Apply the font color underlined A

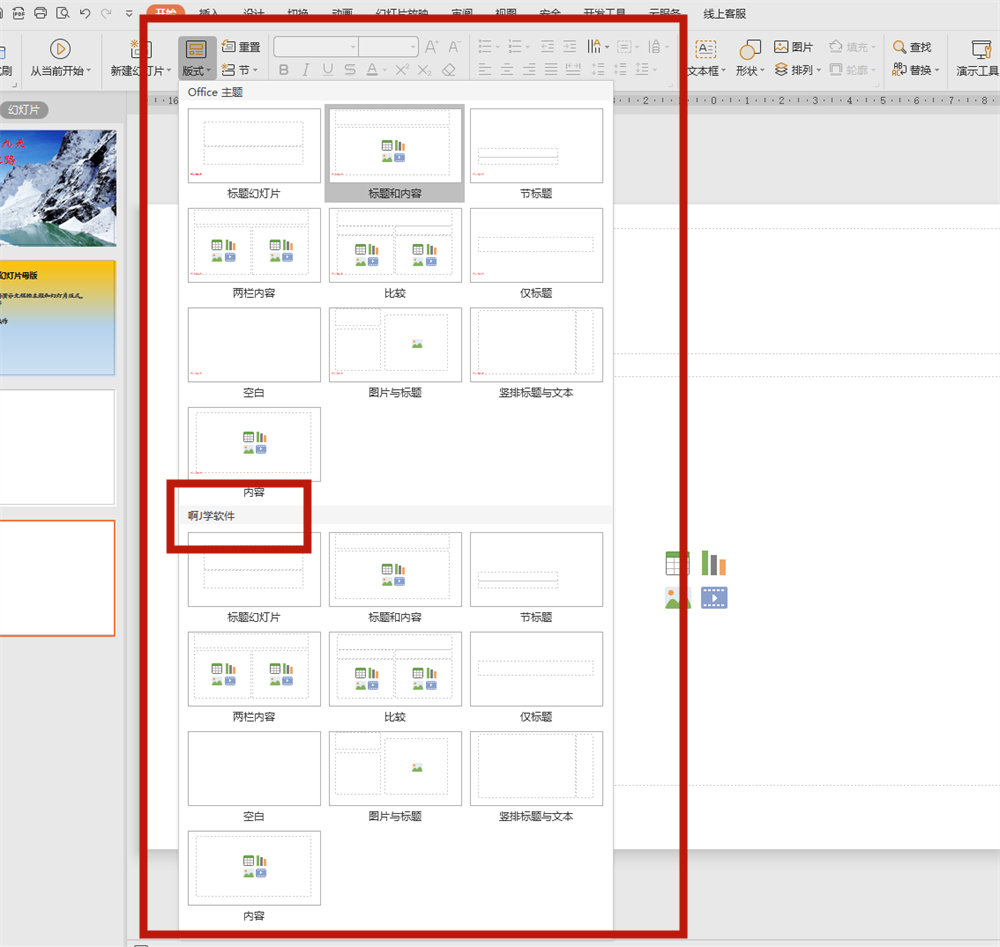point(372,70)
